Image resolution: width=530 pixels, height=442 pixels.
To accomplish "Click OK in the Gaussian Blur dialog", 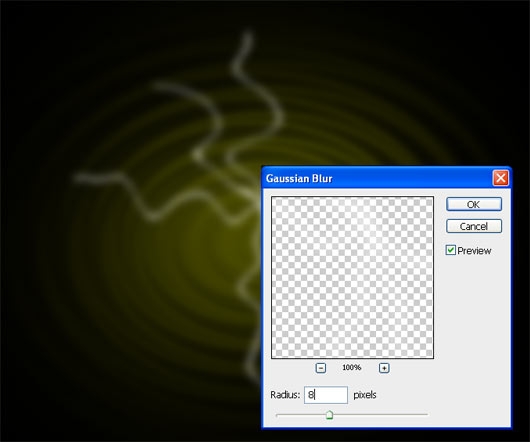I will (474, 204).
